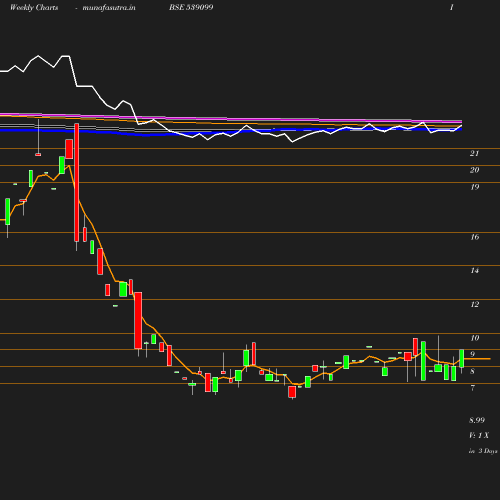Click the price axis label 20
Screen dimensions: 500x500
(474, 170)
